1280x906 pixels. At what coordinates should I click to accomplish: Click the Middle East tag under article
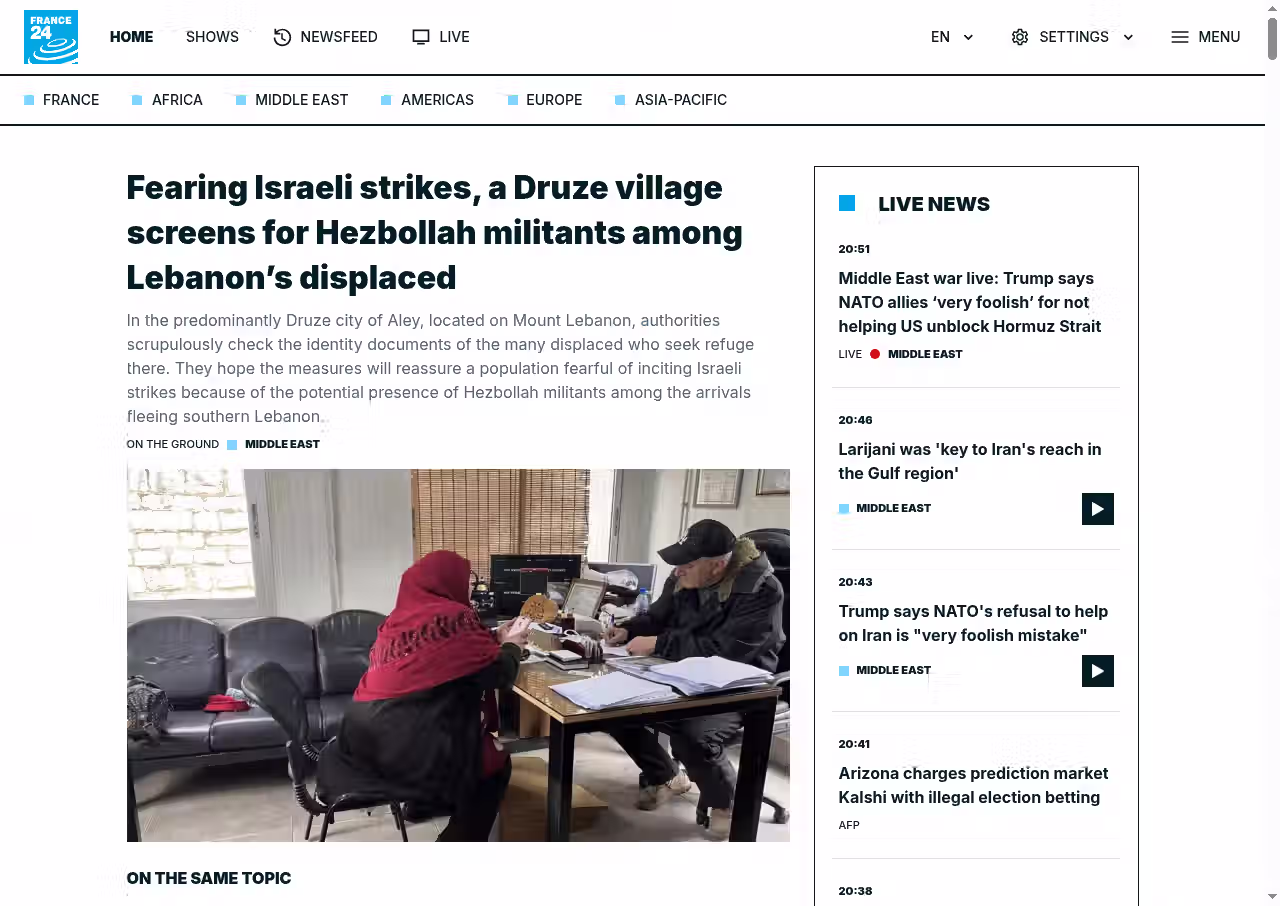tap(282, 444)
